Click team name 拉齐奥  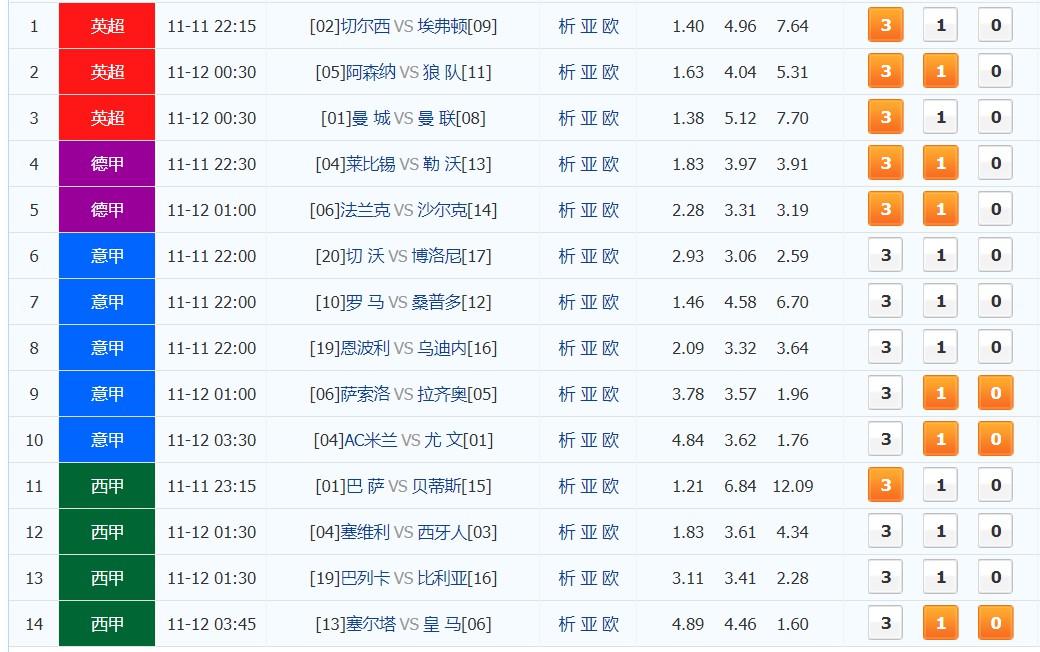tap(442, 394)
